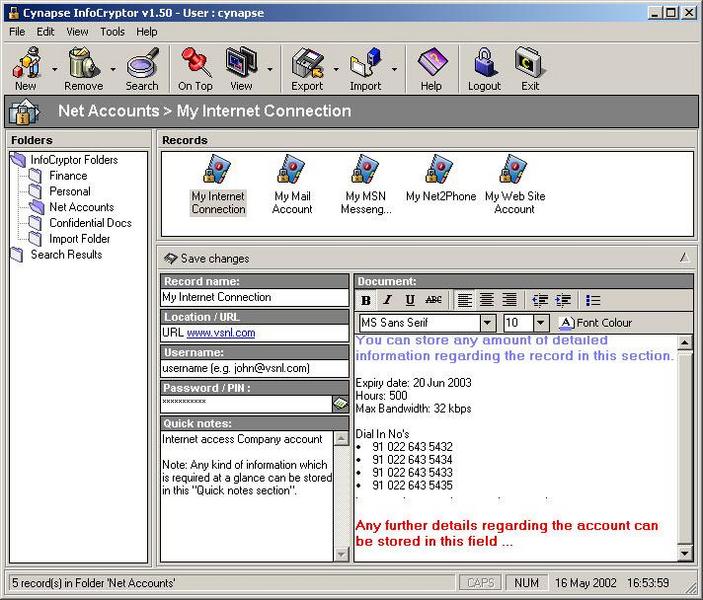
Task: Select the My MSN Messenger record icon
Action: (366, 169)
